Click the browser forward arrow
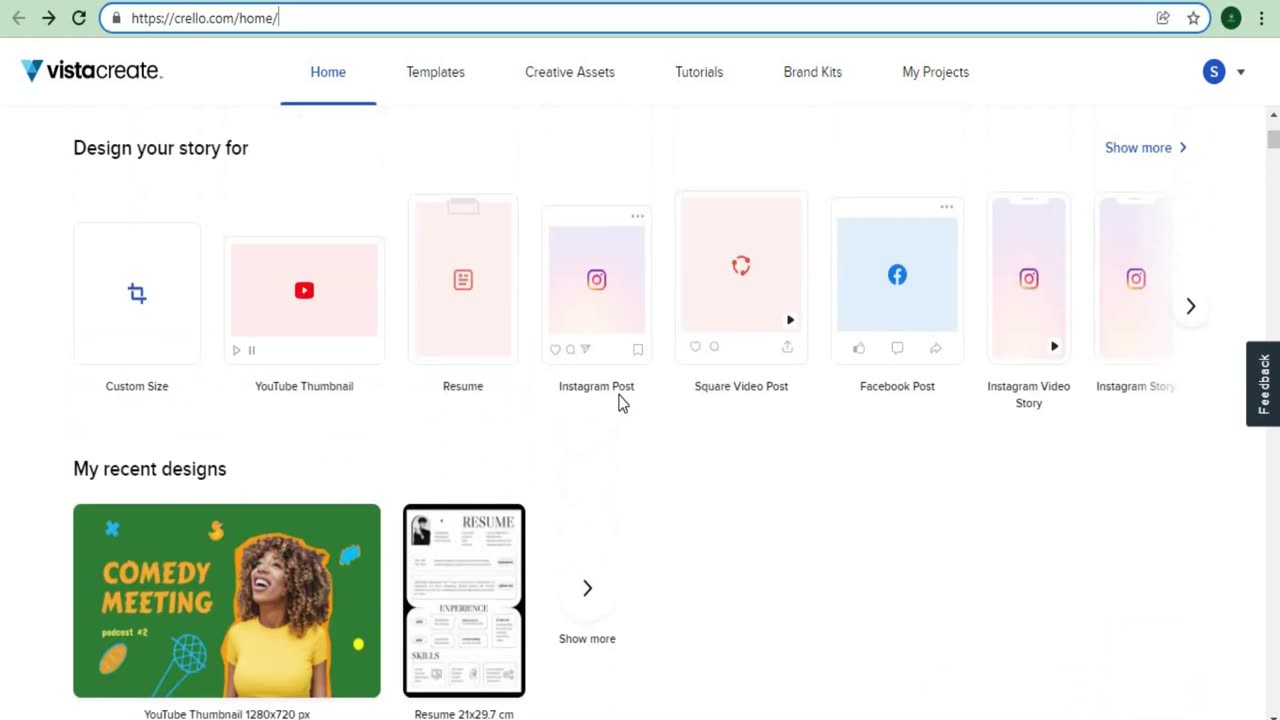This screenshot has height=720, width=1280. (48, 18)
